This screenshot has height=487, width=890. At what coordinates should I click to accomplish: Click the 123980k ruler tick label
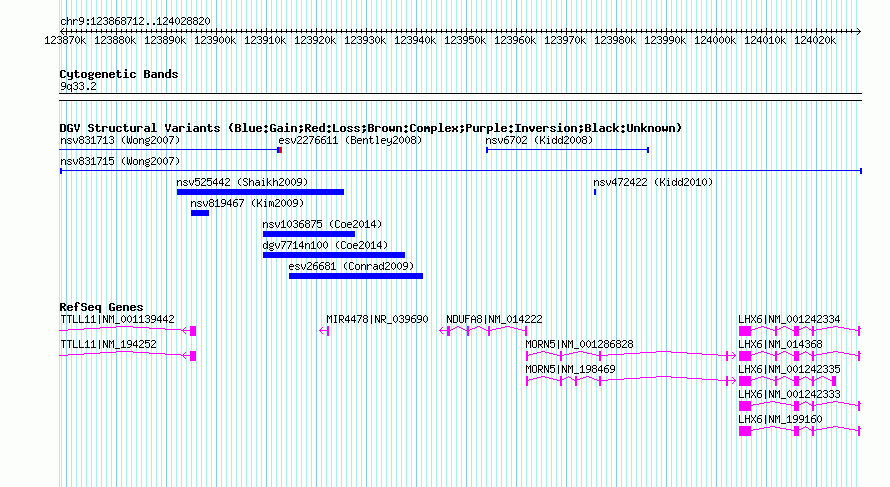coord(615,40)
